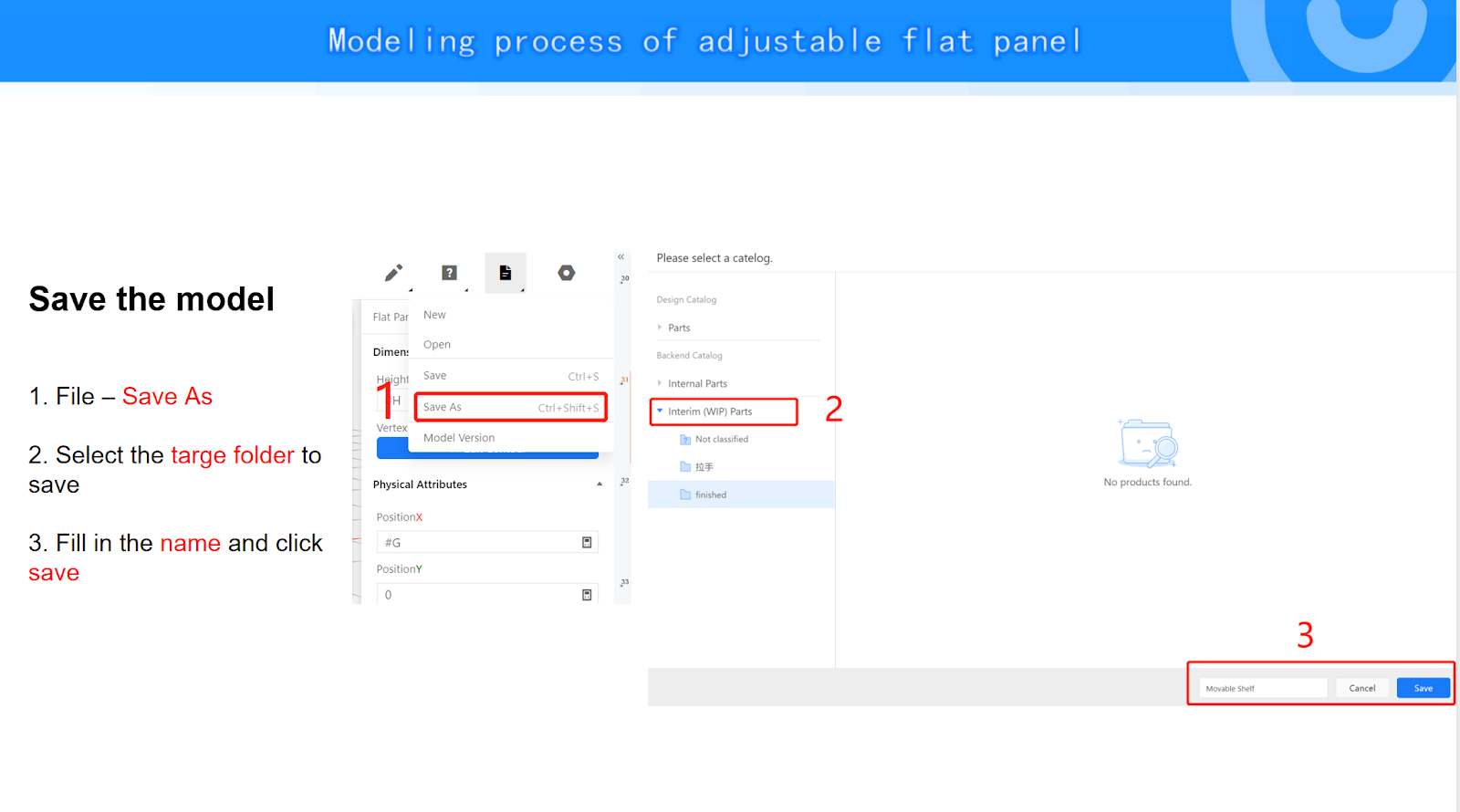Click the calculator icon in PositionY field
The height and width of the screenshot is (812, 1460).
point(587,595)
